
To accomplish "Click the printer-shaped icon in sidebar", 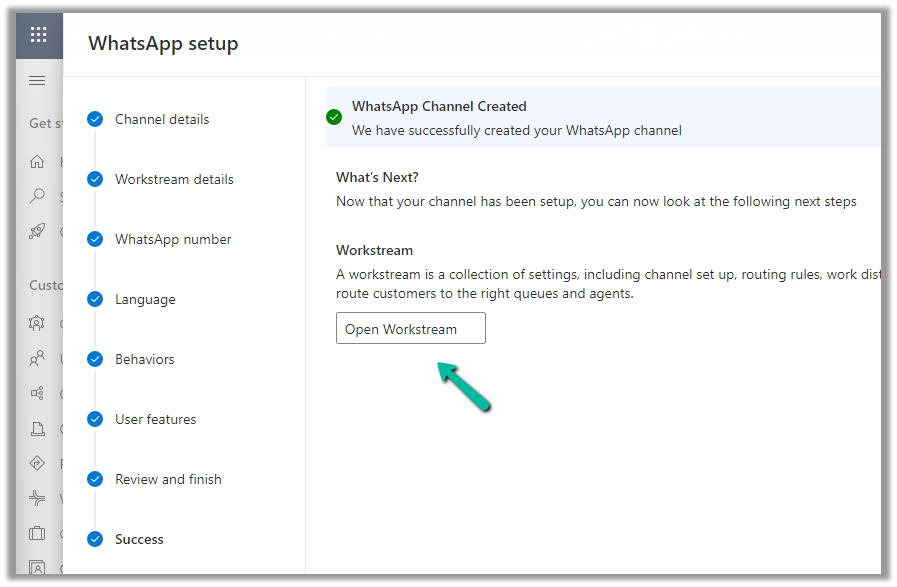I will pyautogui.click(x=37, y=428).
